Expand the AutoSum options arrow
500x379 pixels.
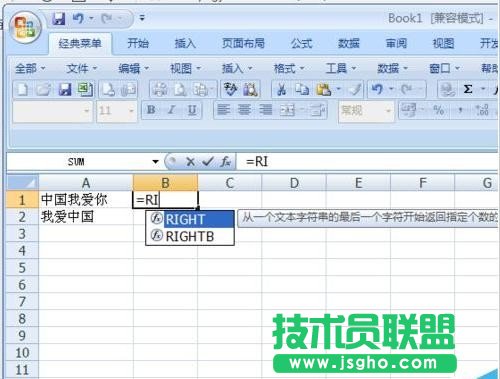483,89
